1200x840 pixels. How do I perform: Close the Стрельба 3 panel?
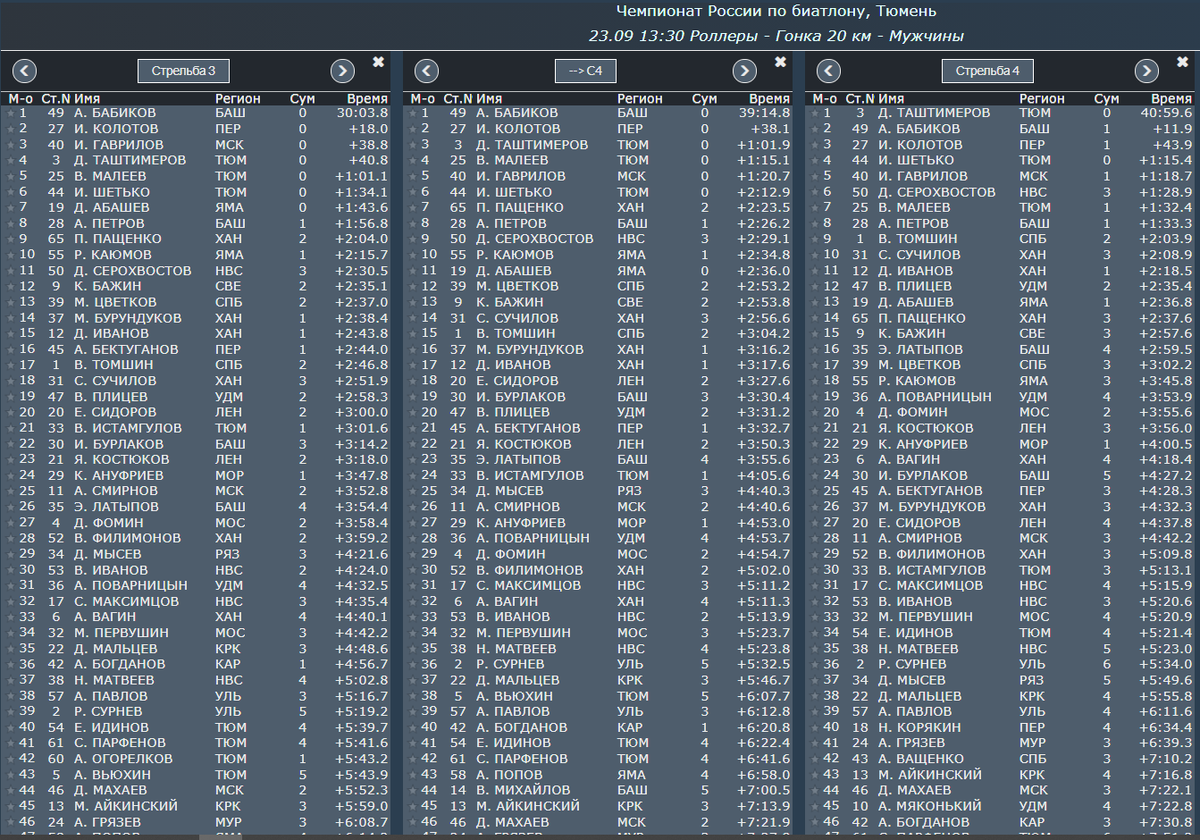point(378,62)
